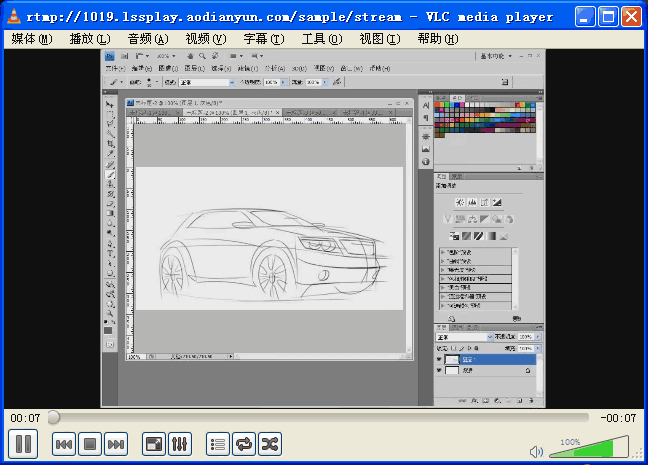Click the layer opacity arrow in layers panel
Screen dimensions: 648x465
[x=538, y=337]
